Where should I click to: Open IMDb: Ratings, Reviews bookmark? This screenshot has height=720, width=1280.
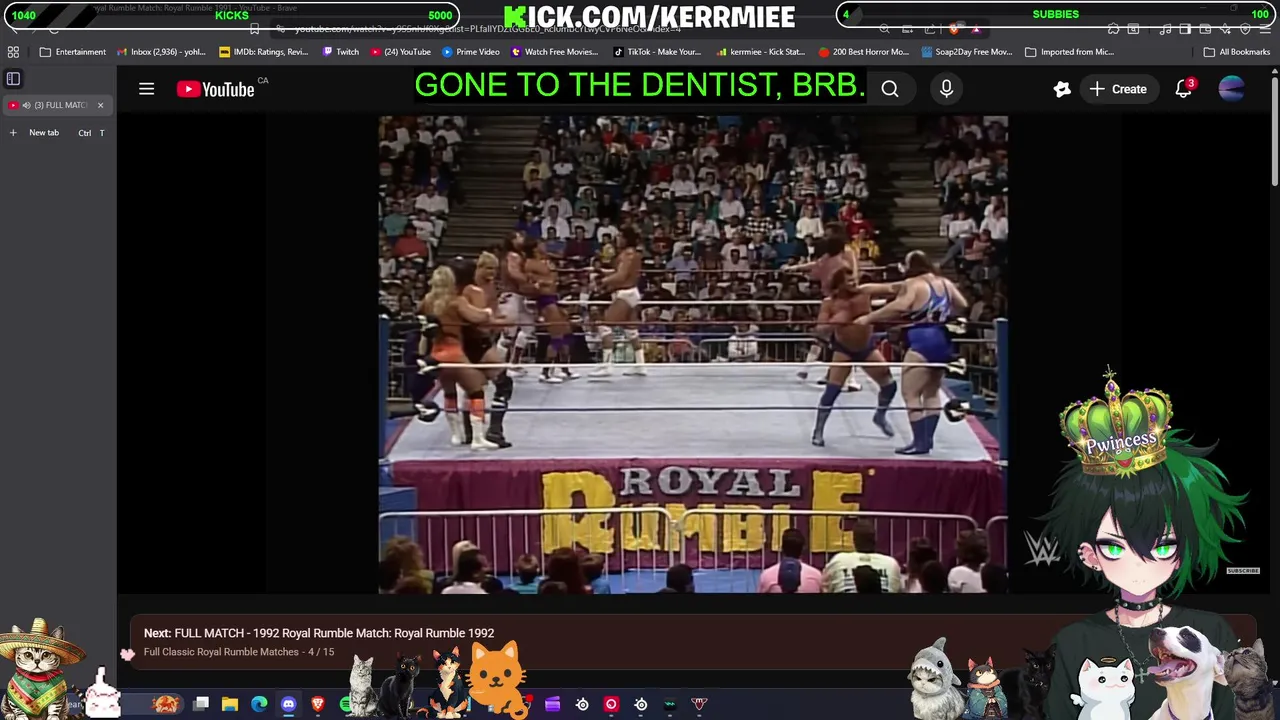coord(264,52)
